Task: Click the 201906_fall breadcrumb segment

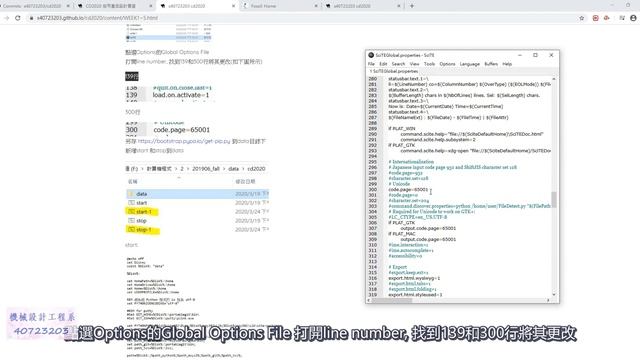Action: pyautogui.click(x=206, y=169)
